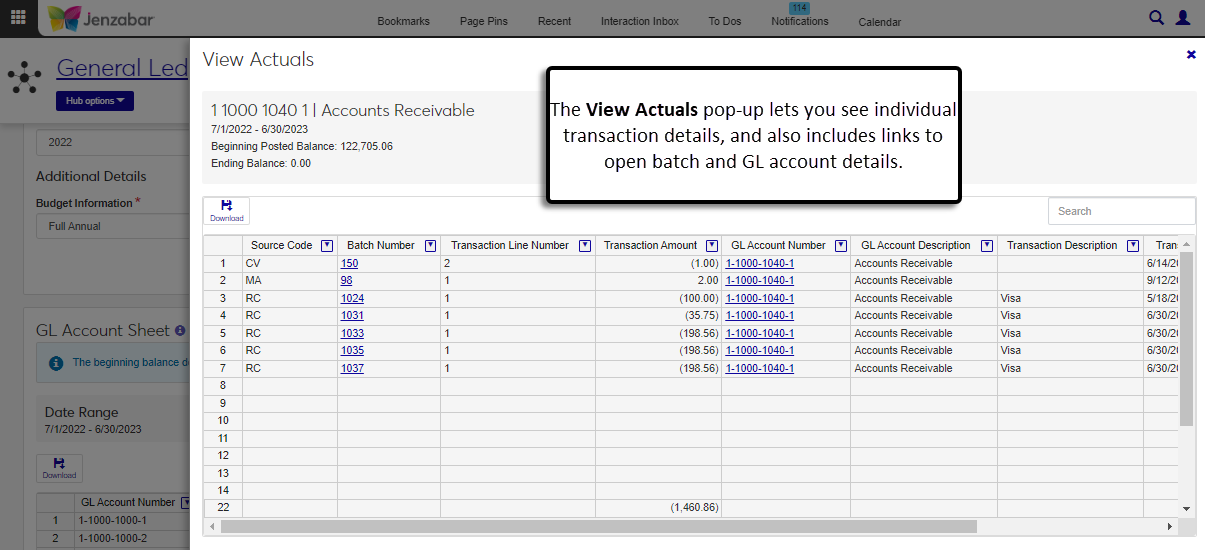Click Download icon in View Actuals
The image size is (1205, 550).
(x=226, y=210)
